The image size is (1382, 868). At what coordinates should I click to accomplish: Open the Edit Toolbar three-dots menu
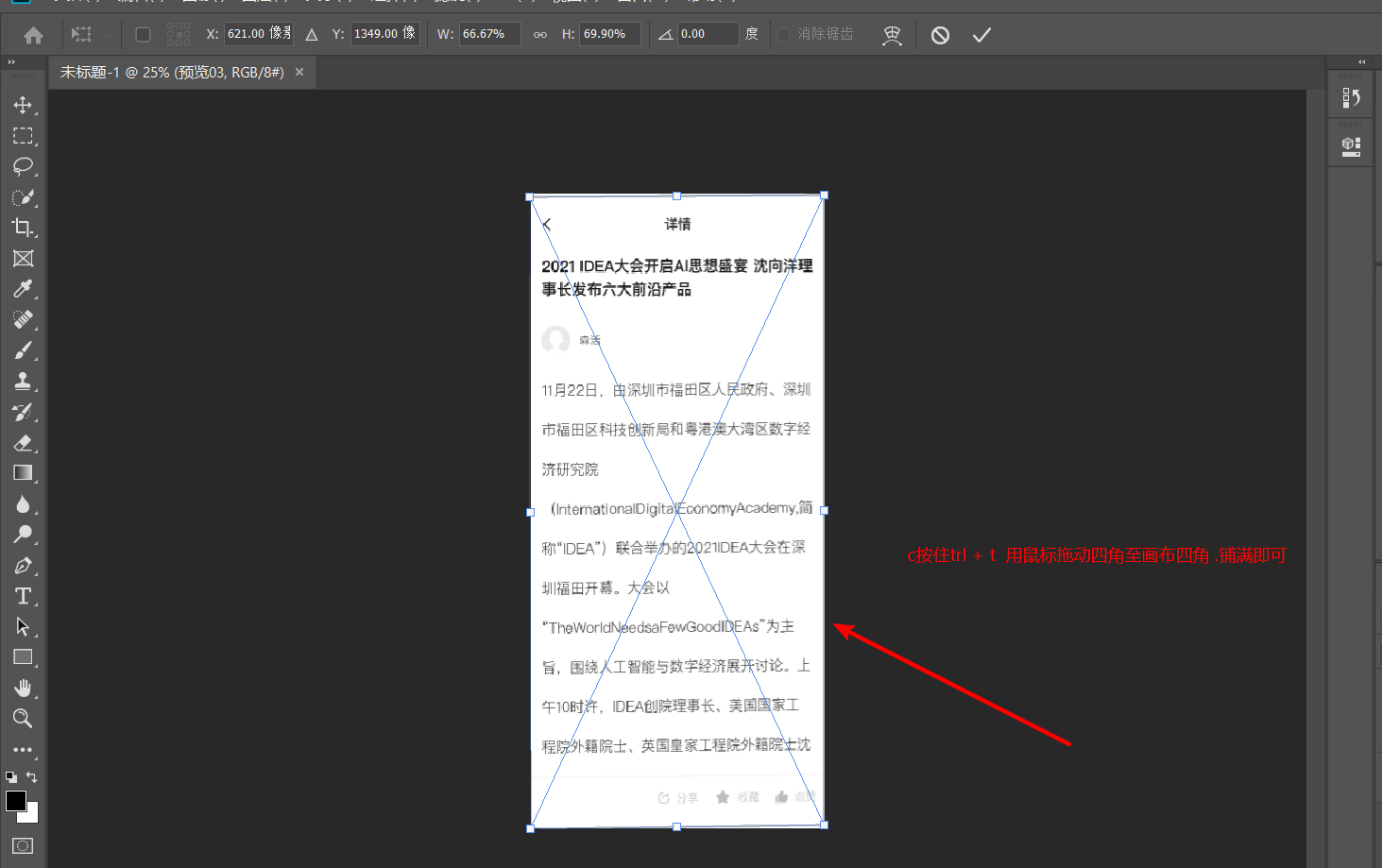point(23,750)
